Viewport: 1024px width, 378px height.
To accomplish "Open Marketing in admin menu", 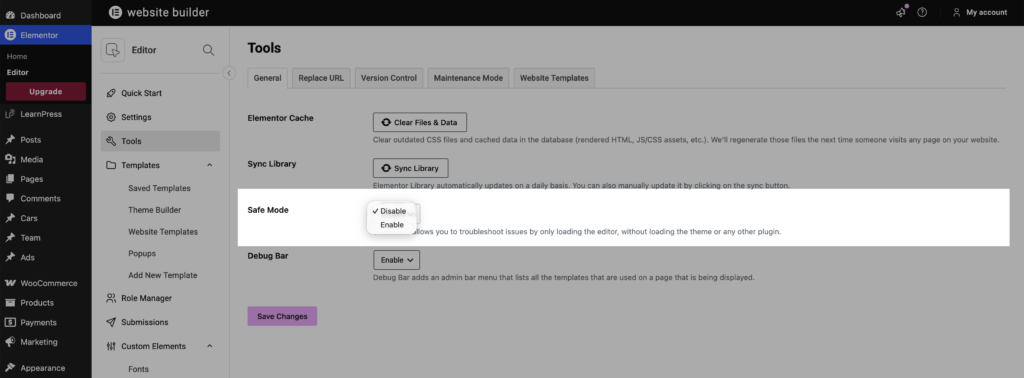I will point(46,342).
